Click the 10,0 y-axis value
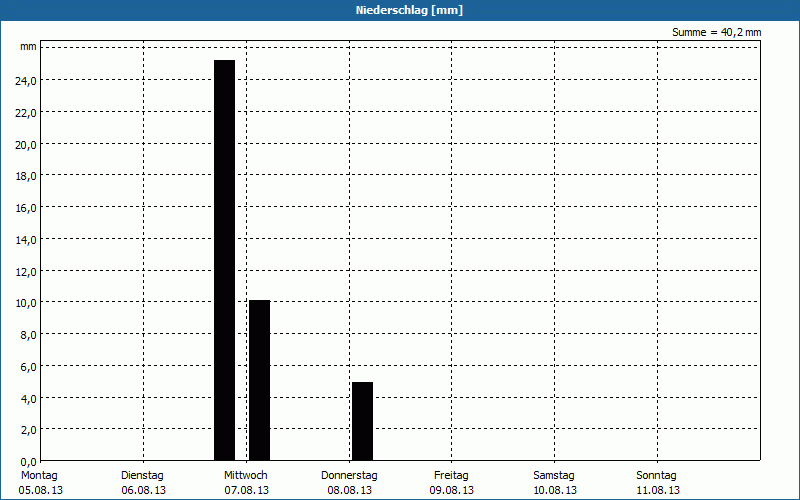800x500 pixels. coord(26,303)
